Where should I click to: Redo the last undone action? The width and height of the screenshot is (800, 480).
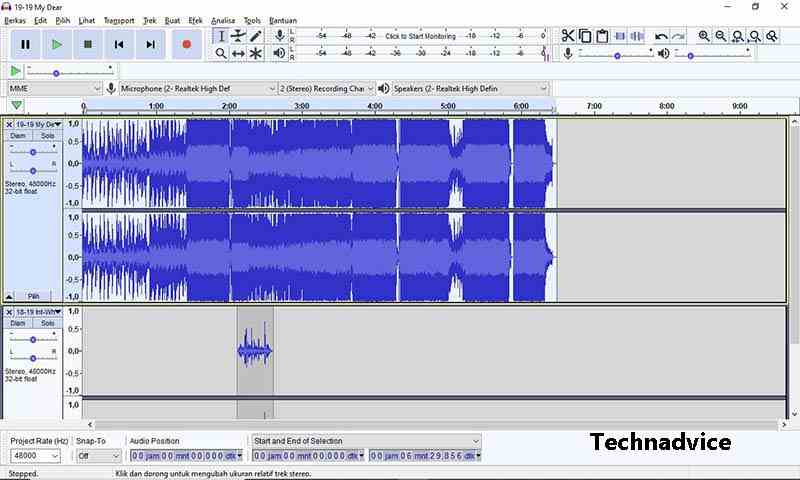pyautogui.click(x=678, y=36)
